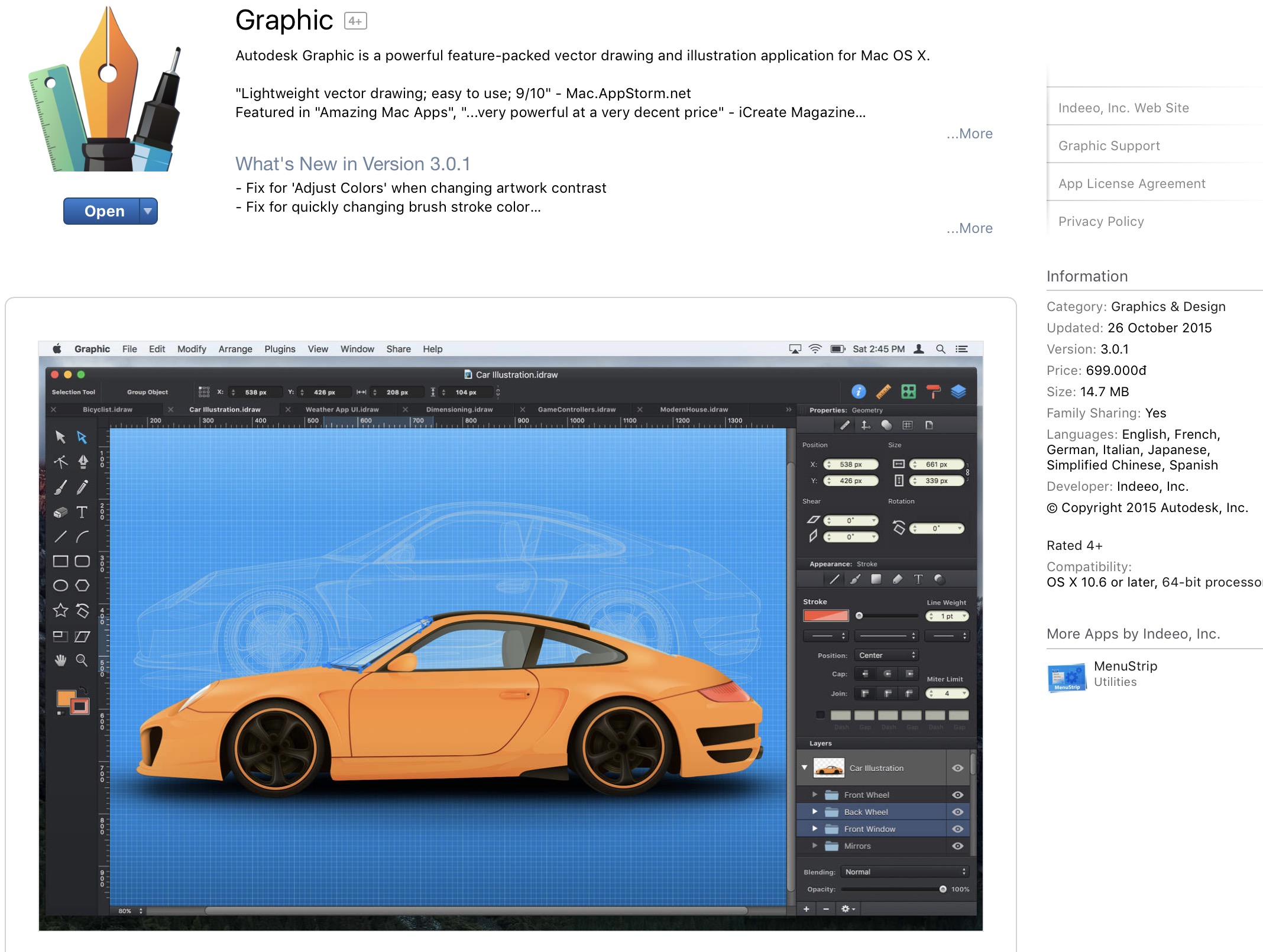
Task: Open the Blending Normal dropdown
Action: [x=904, y=872]
